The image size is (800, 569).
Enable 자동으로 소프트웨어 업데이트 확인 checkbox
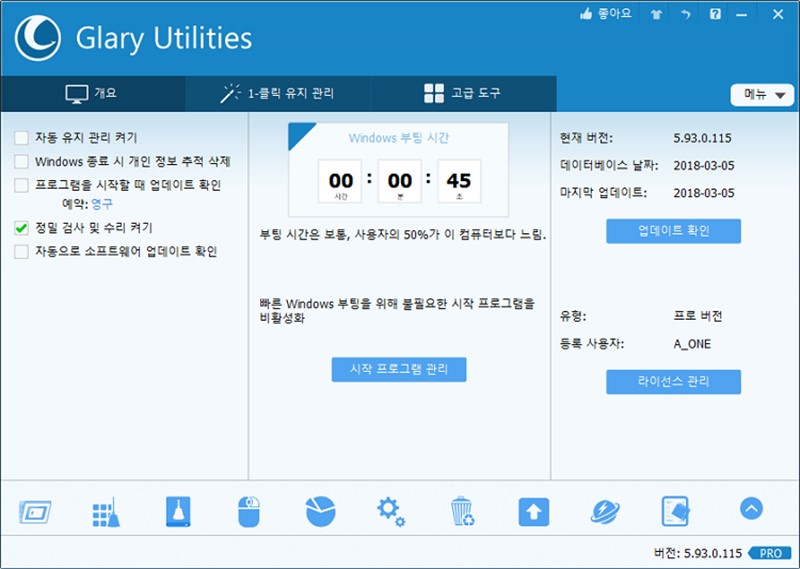pos(21,252)
